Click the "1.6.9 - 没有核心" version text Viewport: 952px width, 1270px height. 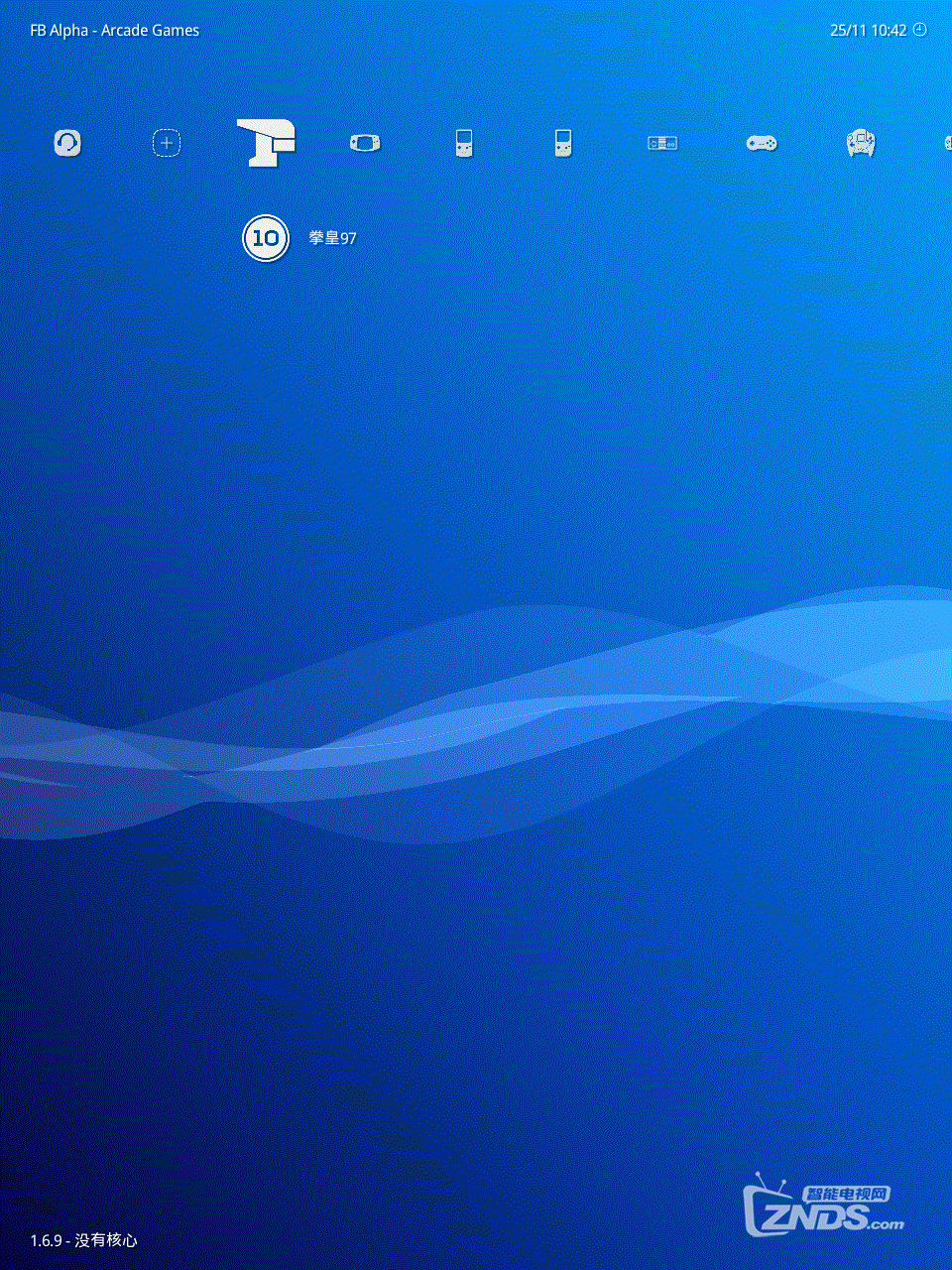pyautogui.click(x=83, y=1240)
